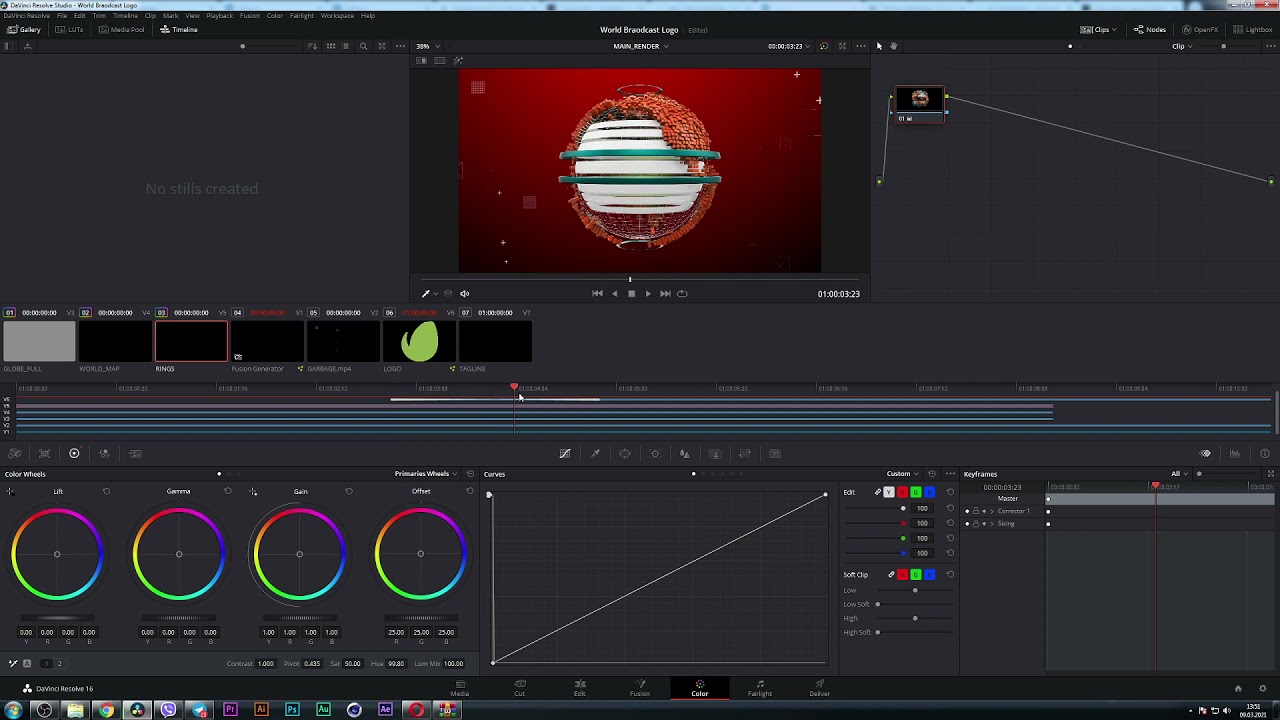Open the Custom curves dropdown

(x=902, y=474)
